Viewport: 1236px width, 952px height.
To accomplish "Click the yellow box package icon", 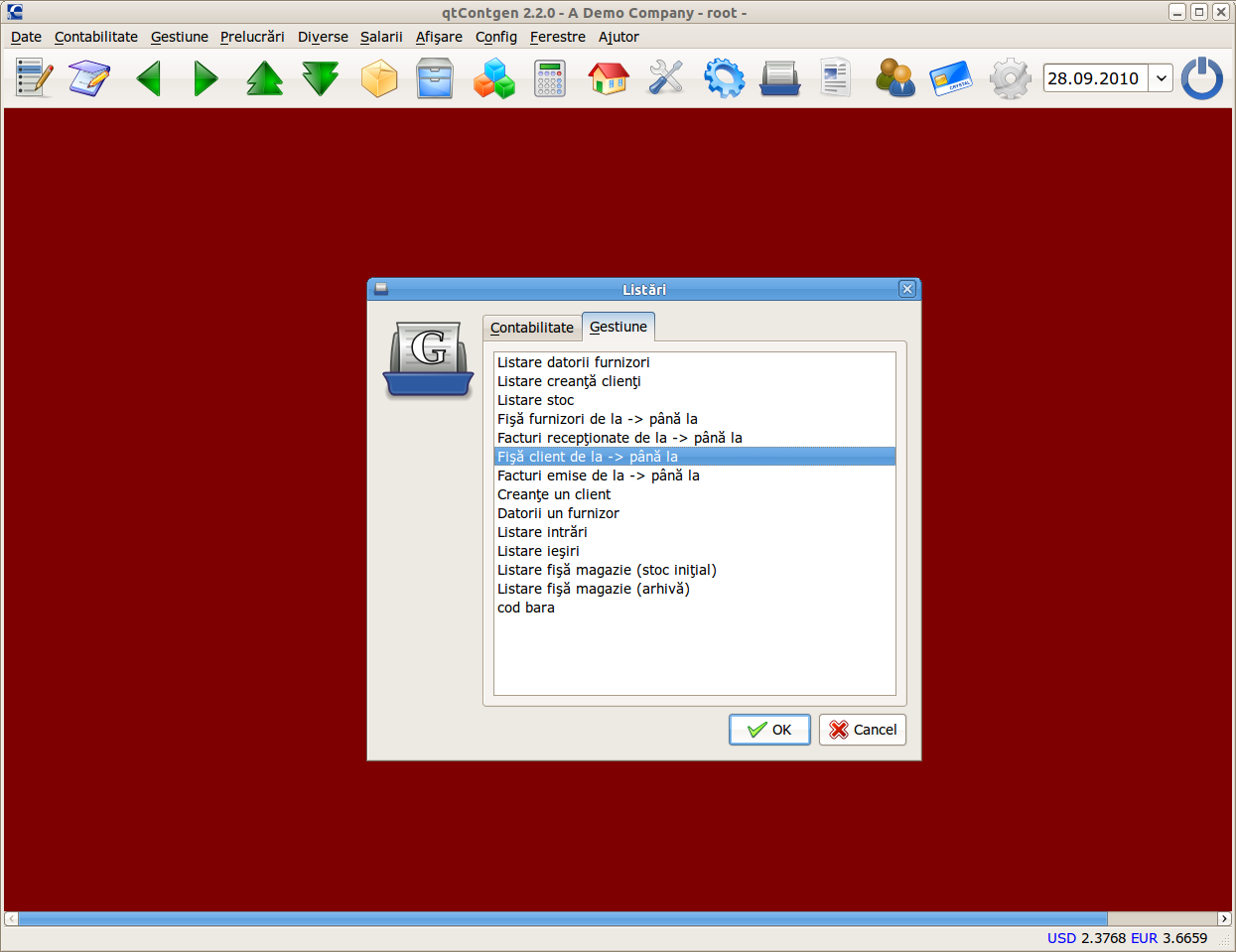I will 379,77.
